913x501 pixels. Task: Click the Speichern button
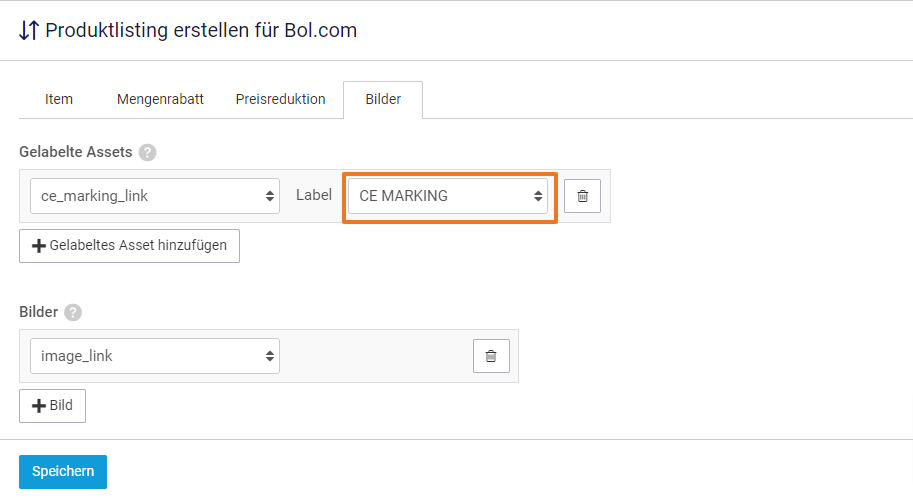tap(63, 472)
